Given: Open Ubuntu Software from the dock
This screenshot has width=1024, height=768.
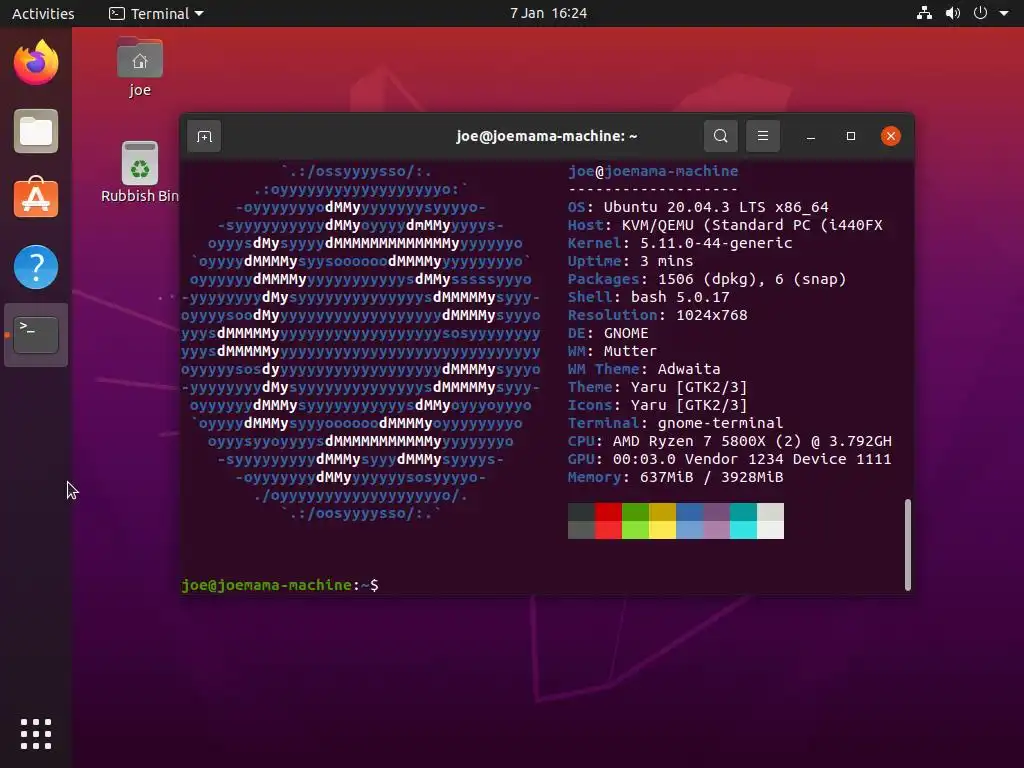Looking at the screenshot, I should pos(36,197).
